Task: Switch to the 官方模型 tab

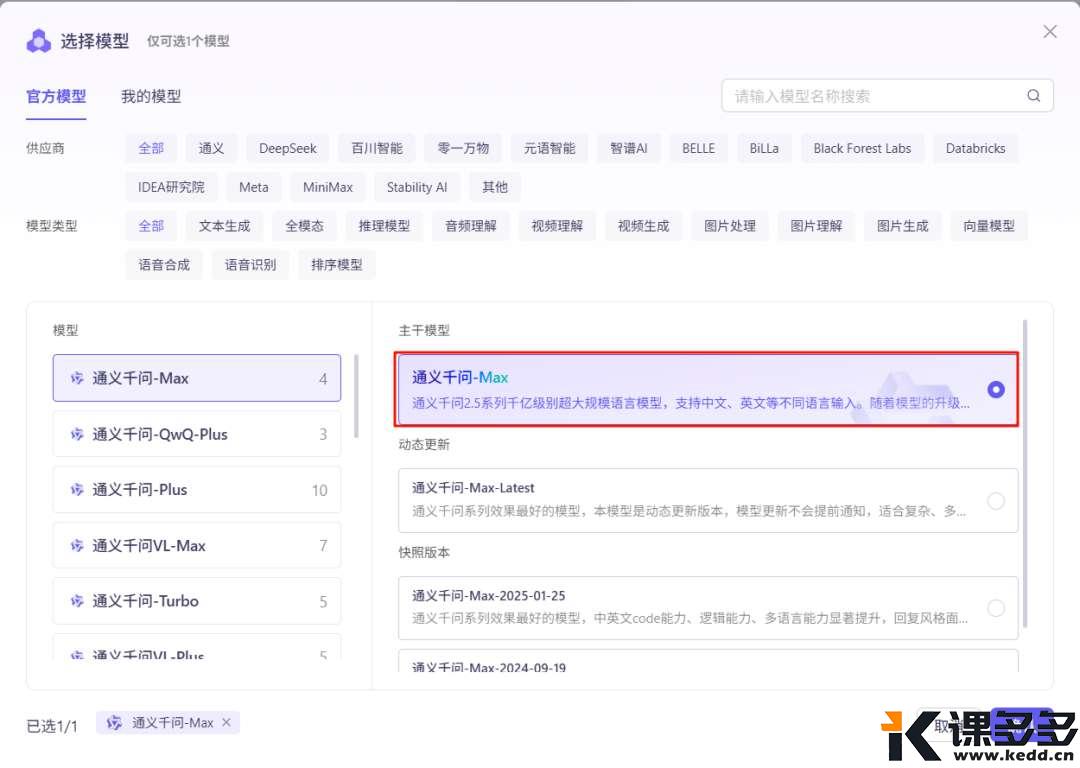Action: point(56,96)
